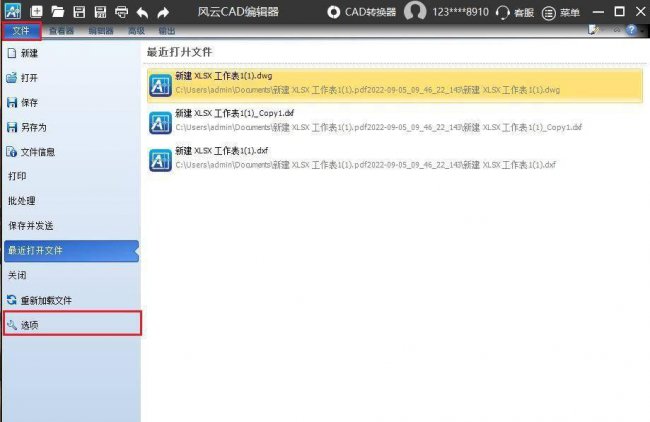Viewport: 650px width, 422px height.
Task: Click the 风云CAD app logo icon
Action: pyautogui.click(x=13, y=11)
